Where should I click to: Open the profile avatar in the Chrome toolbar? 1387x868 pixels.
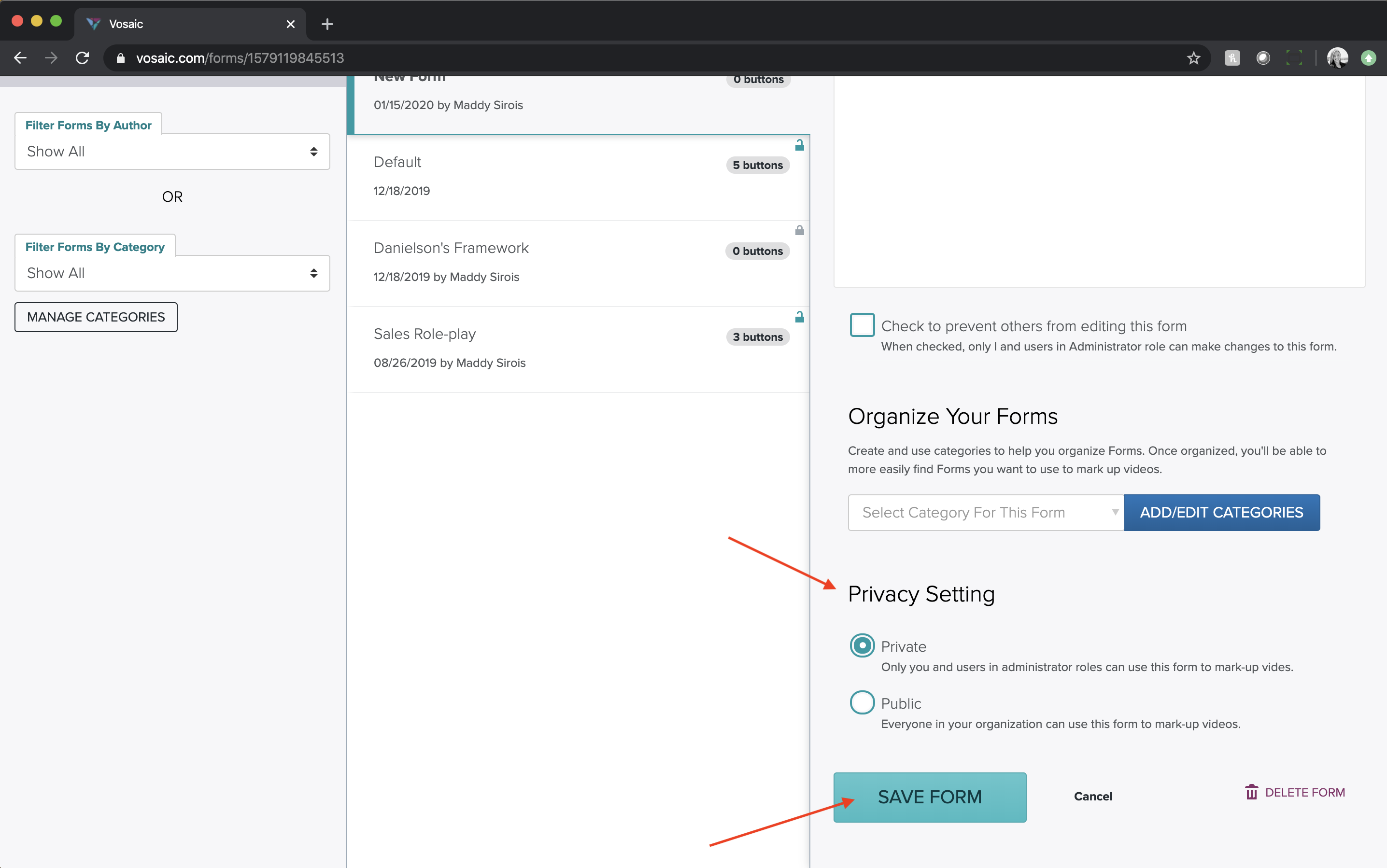pyautogui.click(x=1337, y=58)
